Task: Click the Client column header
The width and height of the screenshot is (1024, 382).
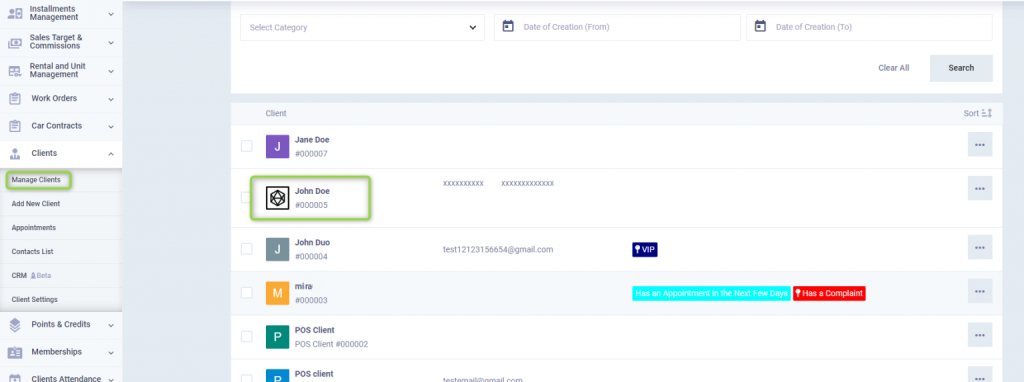Action: pos(276,114)
